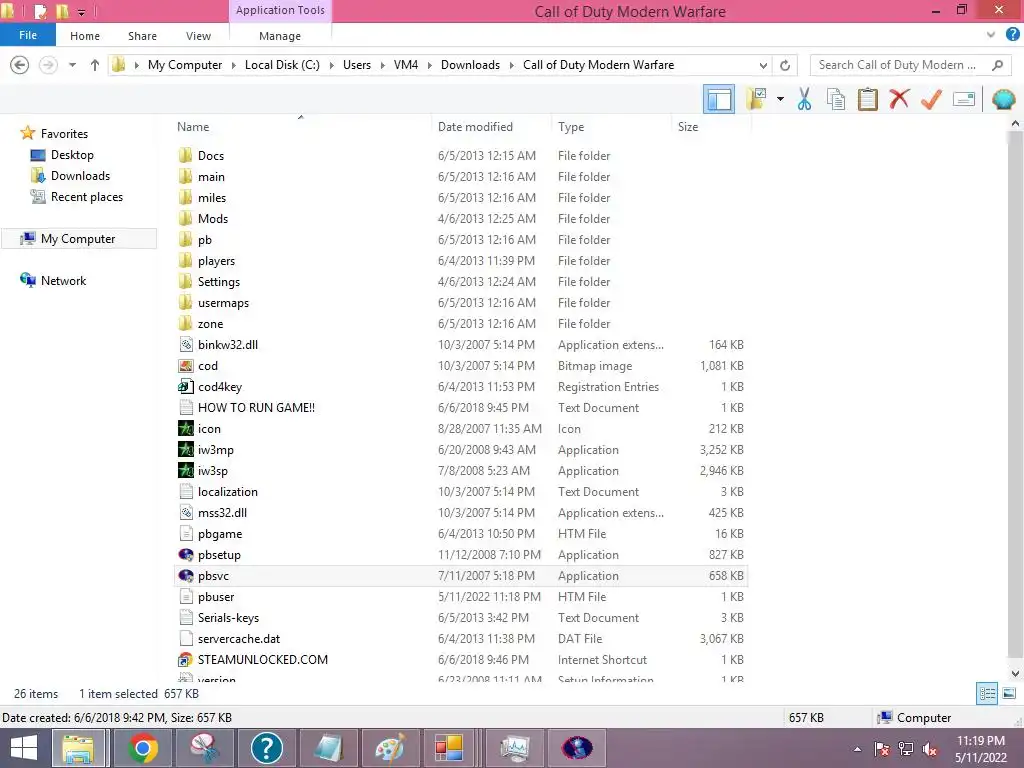The width and height of the screenshot is (1024, 768).
Task: Click the binkw32.dll file icon
Action: pyautogui.click(x=185, y=345)
